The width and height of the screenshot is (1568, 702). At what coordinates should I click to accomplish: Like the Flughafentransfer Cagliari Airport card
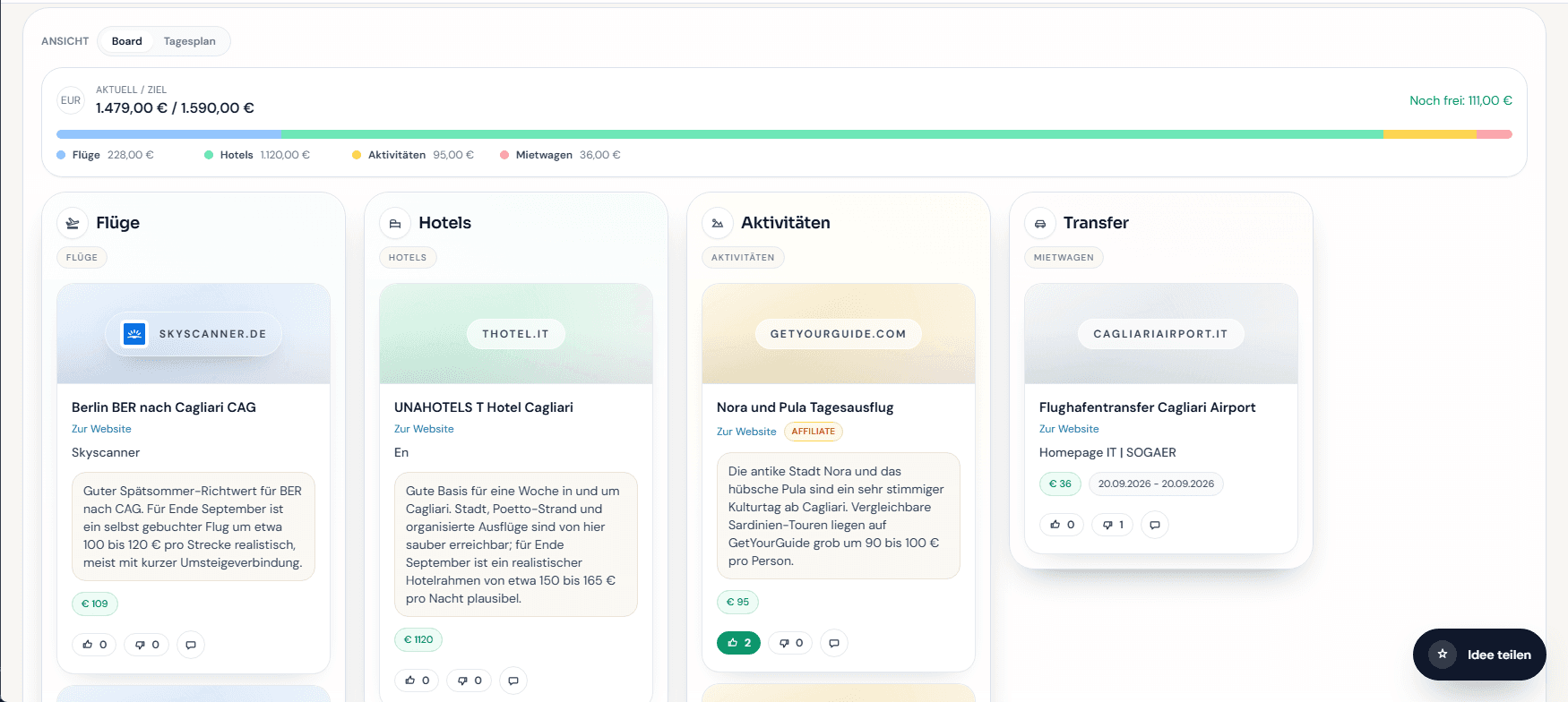tap(1062, 525)
